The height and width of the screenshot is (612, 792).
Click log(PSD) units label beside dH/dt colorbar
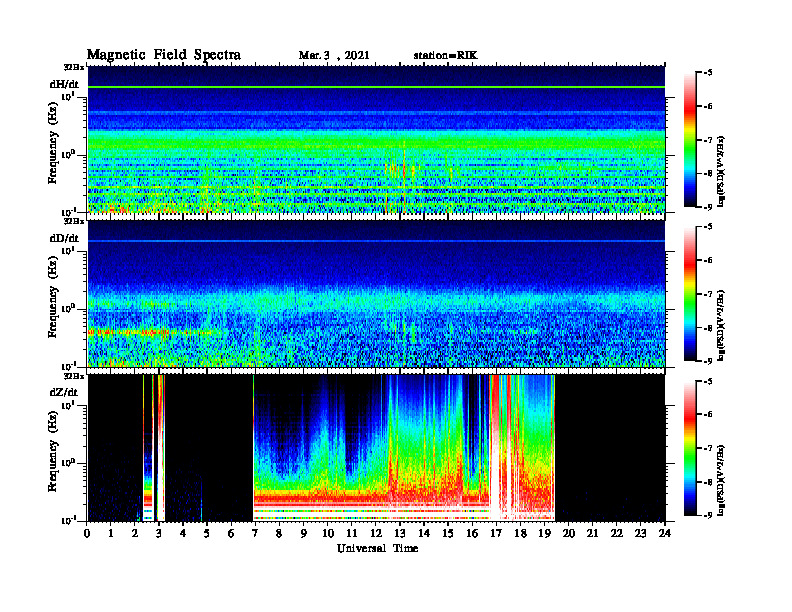(721, 172)
